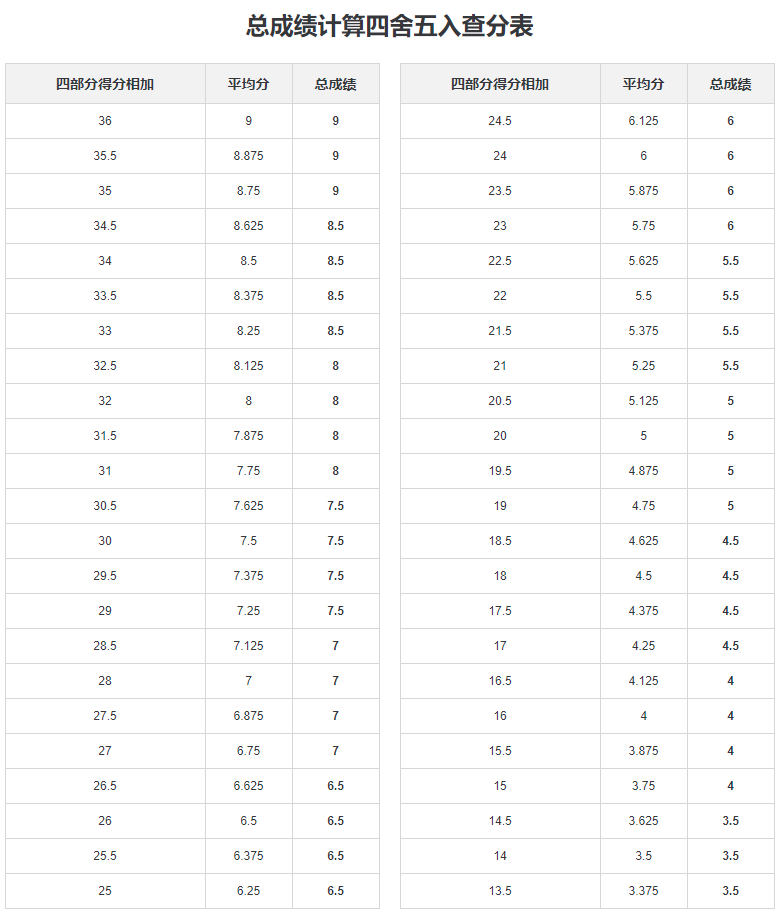Screen dimensions: 782x916
Task: Select the sum score cell 26.5
Action: 105,786
